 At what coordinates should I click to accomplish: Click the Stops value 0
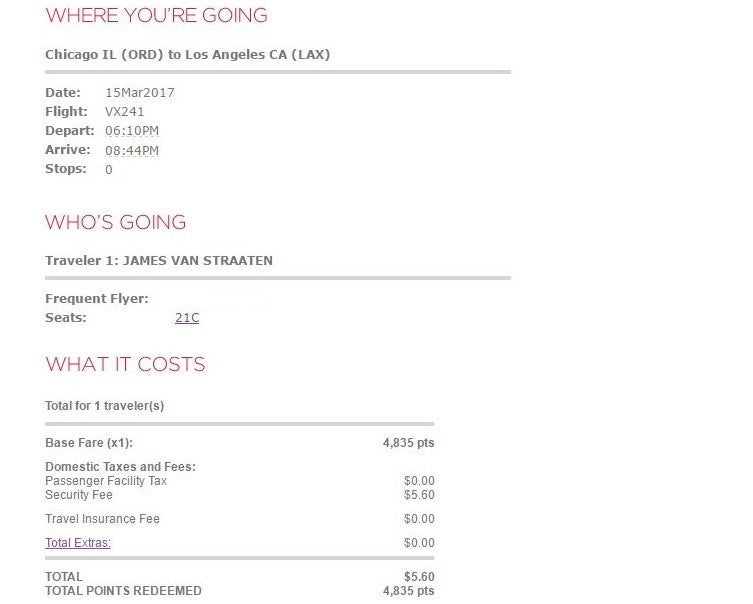click(x=109, y=169)
